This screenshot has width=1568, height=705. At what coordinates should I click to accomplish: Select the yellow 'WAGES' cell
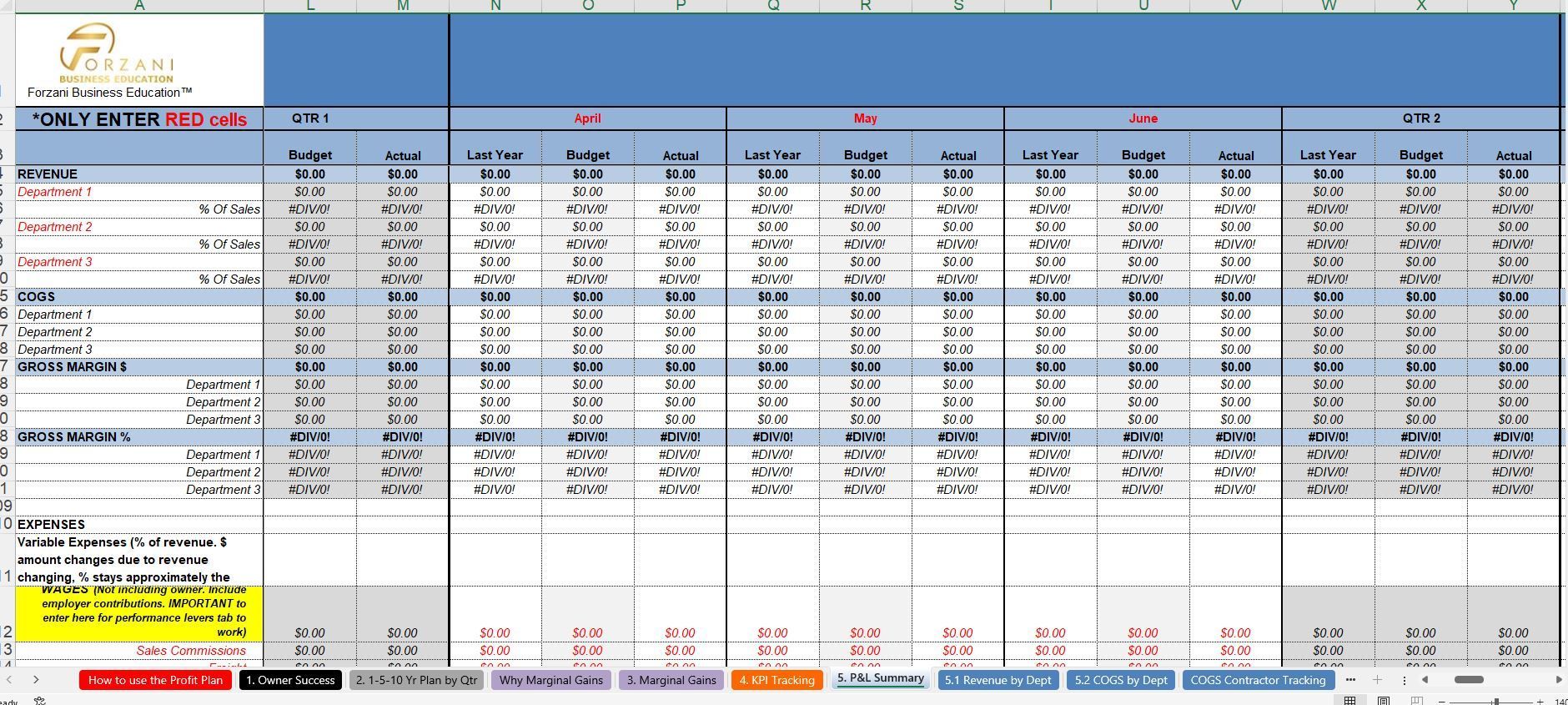[139, 614]
